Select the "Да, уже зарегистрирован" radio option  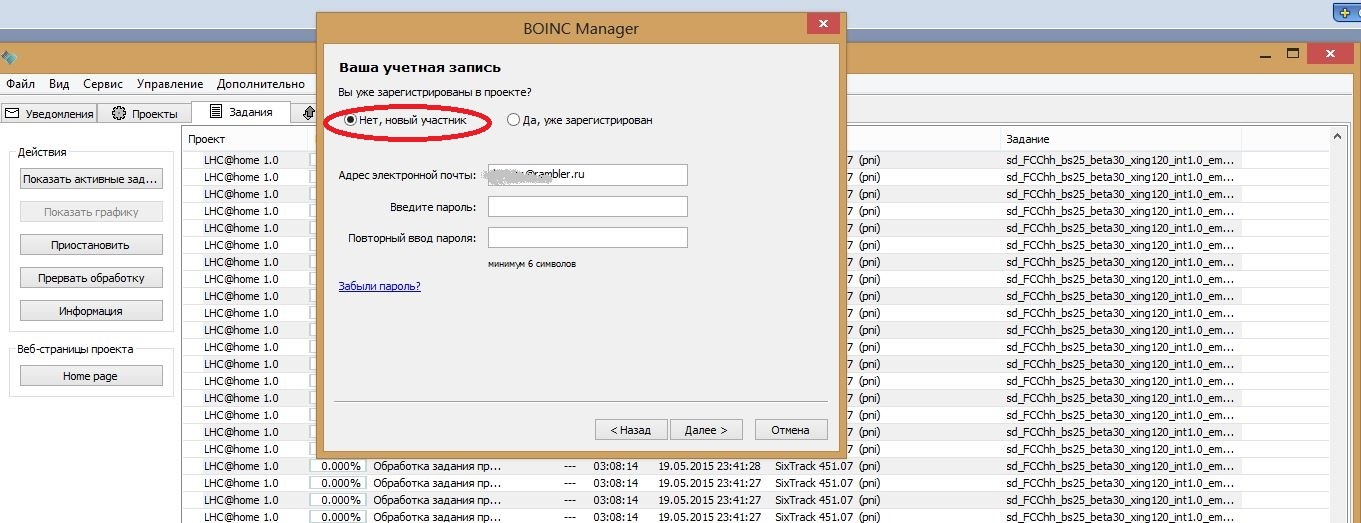[x=580, y=120]
